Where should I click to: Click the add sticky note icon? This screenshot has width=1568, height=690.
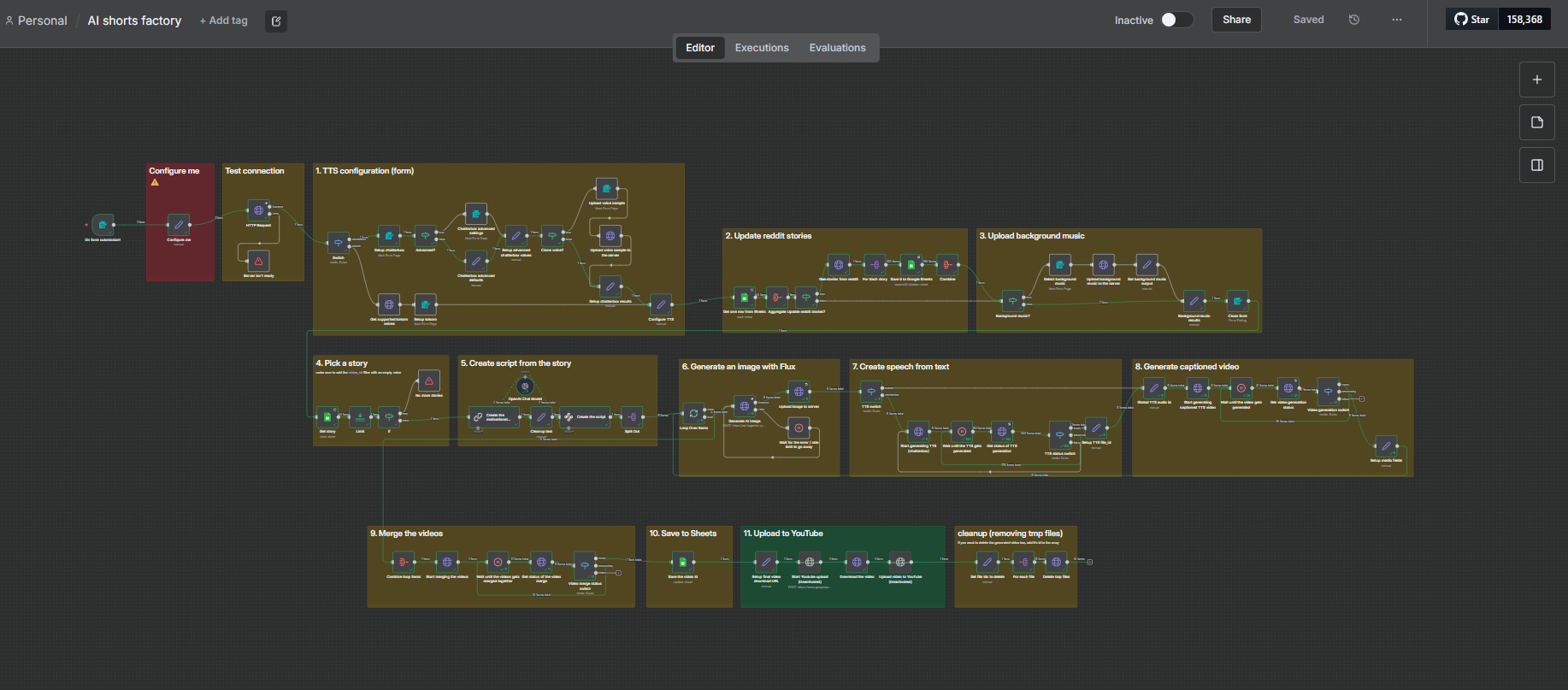pos(1536,122)
